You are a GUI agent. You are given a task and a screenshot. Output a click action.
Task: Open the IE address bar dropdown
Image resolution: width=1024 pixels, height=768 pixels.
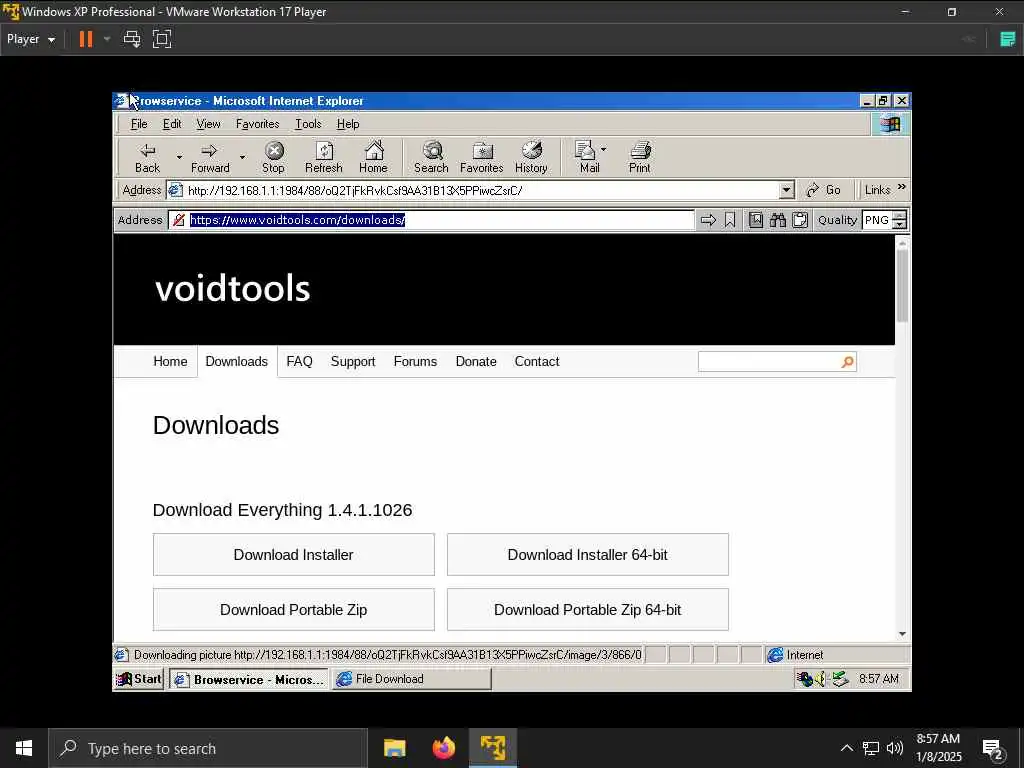(x=786, y=190)
